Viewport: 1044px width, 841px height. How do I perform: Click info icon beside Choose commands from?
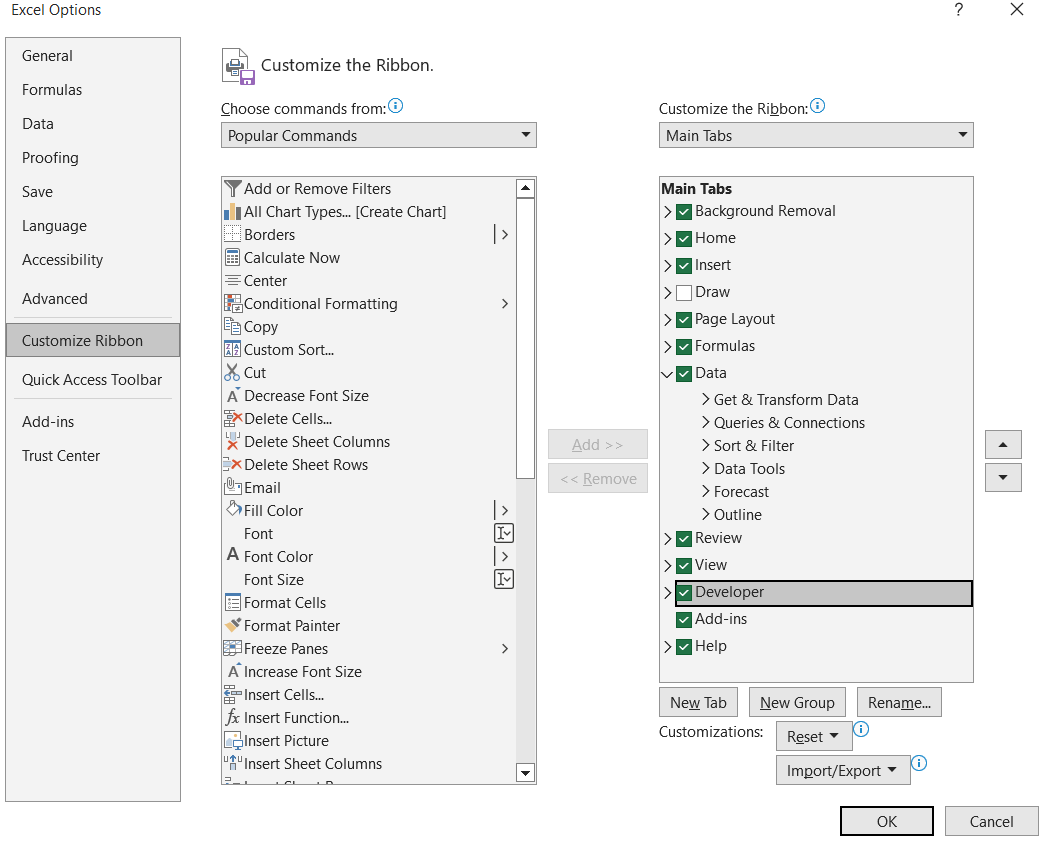395,106
